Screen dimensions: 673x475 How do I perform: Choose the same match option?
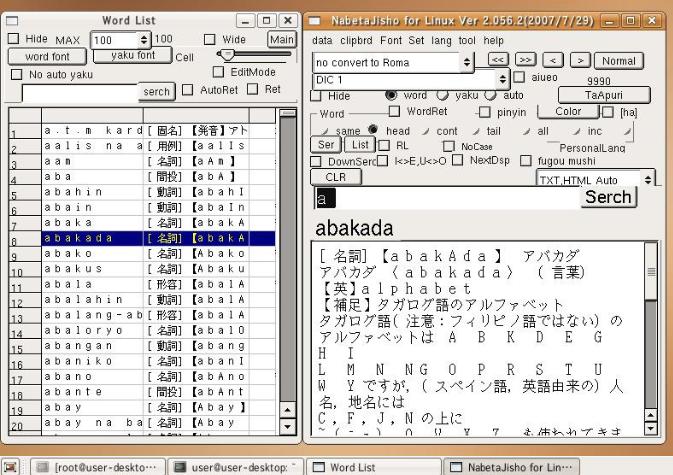coord(325,131)
